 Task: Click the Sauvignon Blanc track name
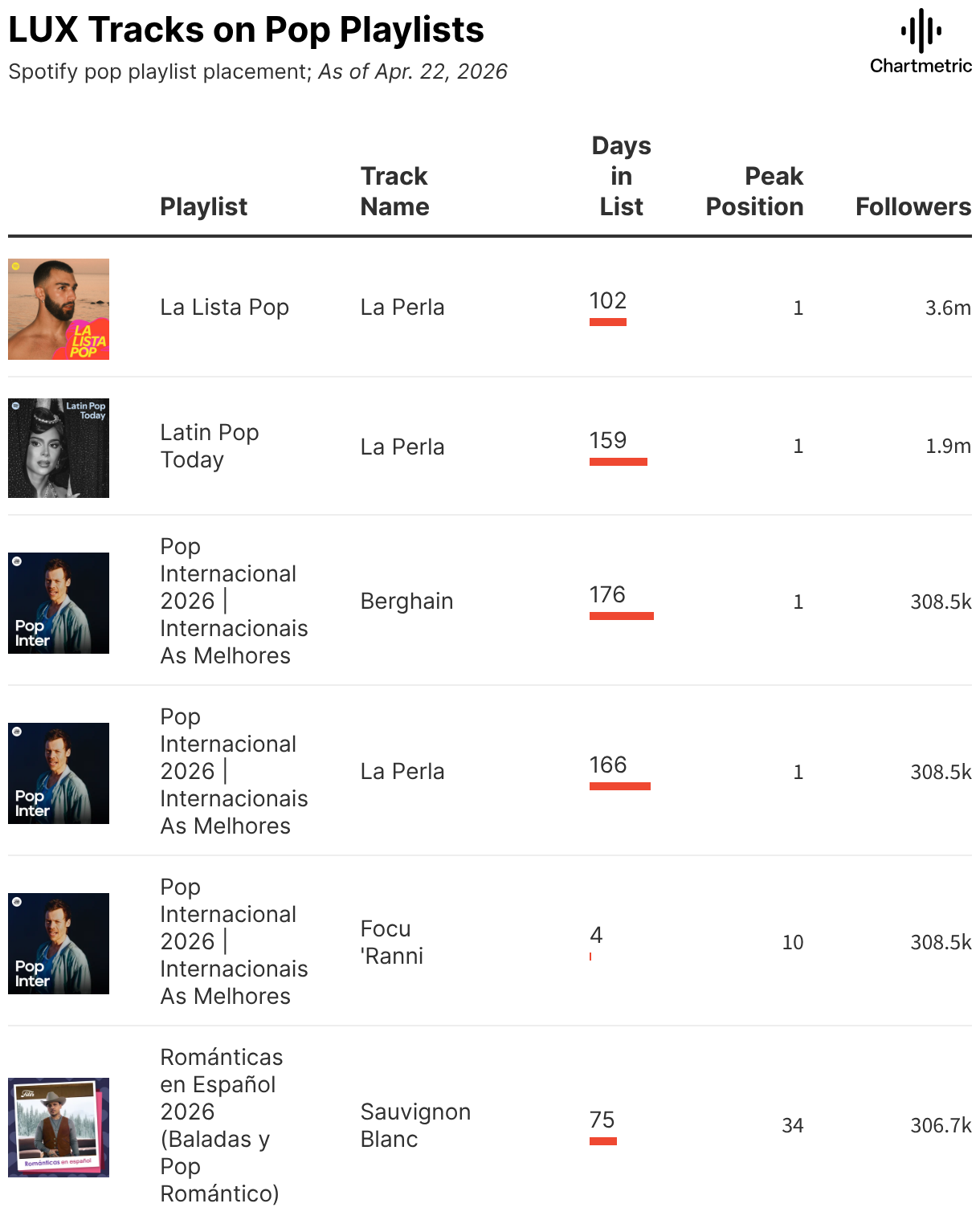coord(414,1124)
